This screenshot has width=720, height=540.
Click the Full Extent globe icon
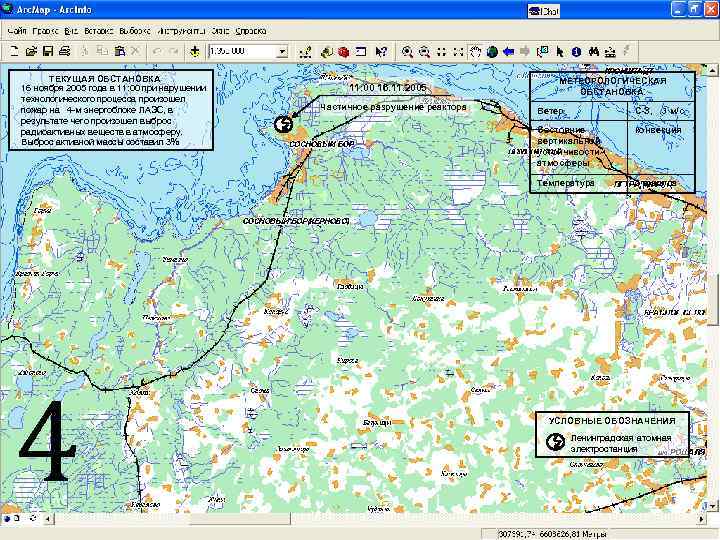pyautogui.click(x=492, y=52)
